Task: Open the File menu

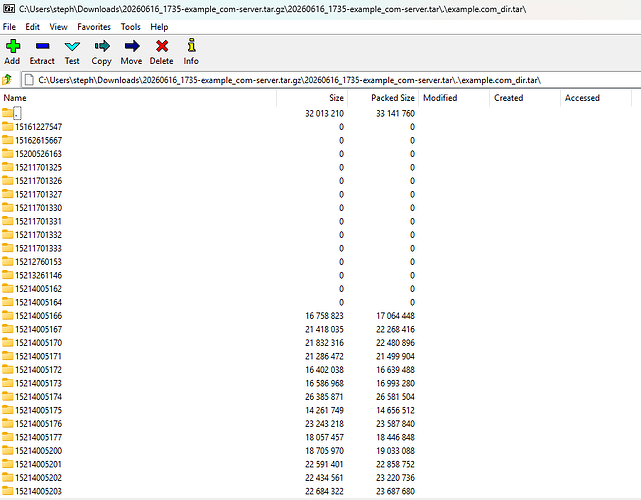Action: [9, 27]
